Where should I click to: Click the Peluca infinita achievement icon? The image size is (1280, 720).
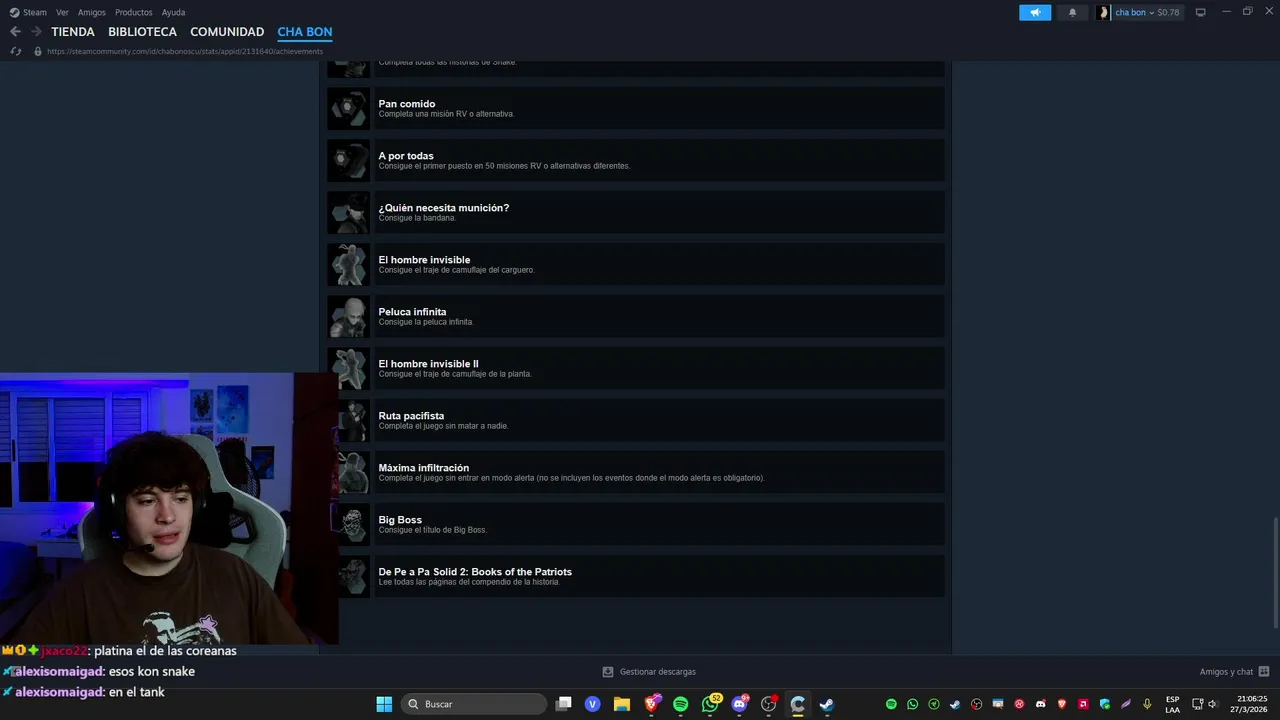click(x=349, y=316)
